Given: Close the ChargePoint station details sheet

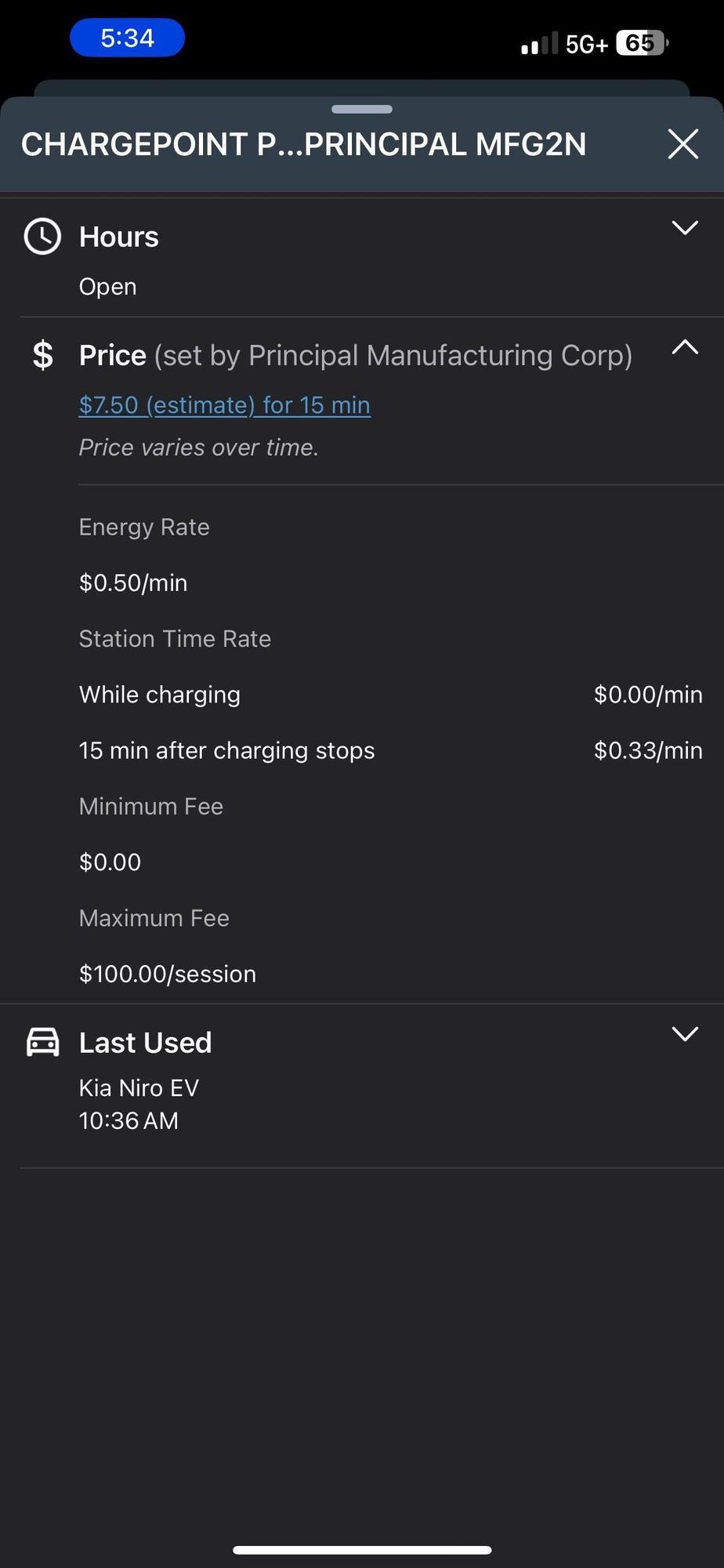Looking at the screenshot, I should (x=682, y=144).
